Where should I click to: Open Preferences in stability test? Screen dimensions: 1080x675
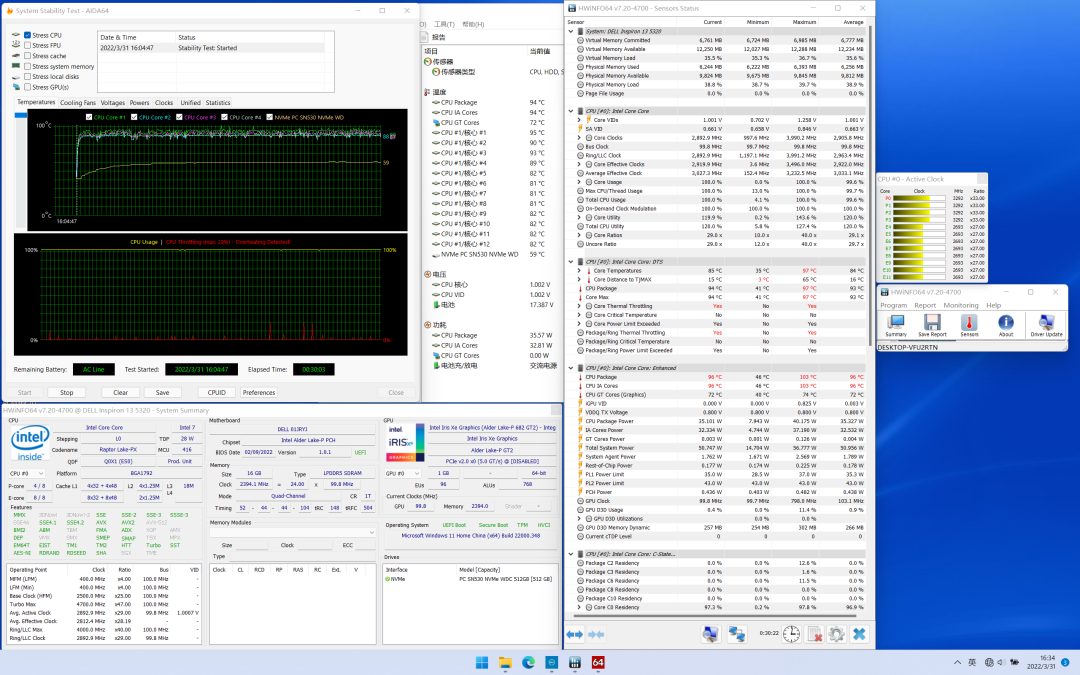259,393
